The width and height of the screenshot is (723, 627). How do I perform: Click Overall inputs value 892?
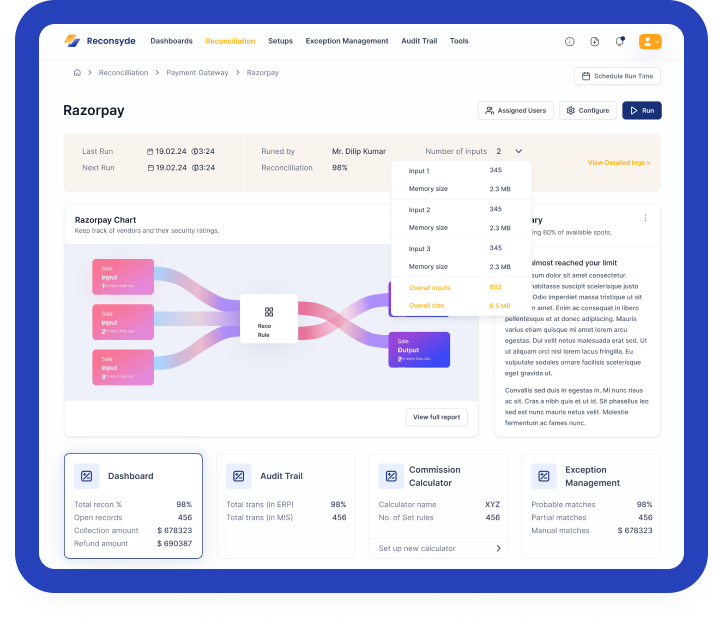click(x=495, y=287)
